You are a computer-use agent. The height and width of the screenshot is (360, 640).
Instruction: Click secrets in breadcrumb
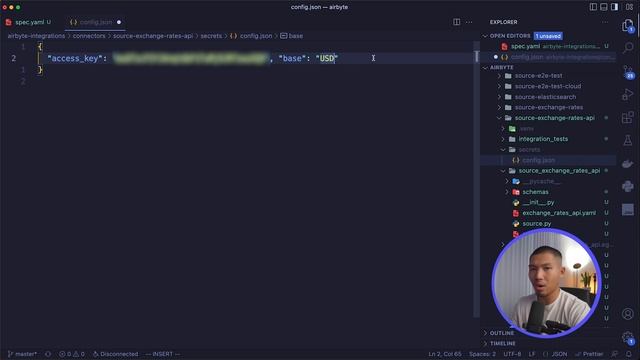click(x=211, y=36)
